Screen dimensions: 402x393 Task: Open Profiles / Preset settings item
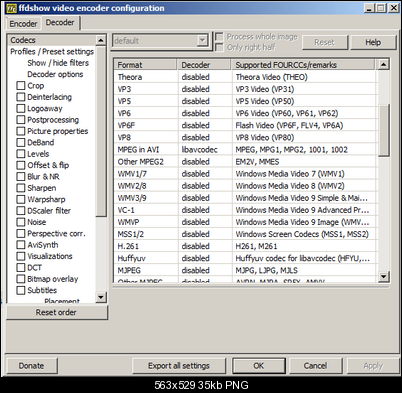52,52
